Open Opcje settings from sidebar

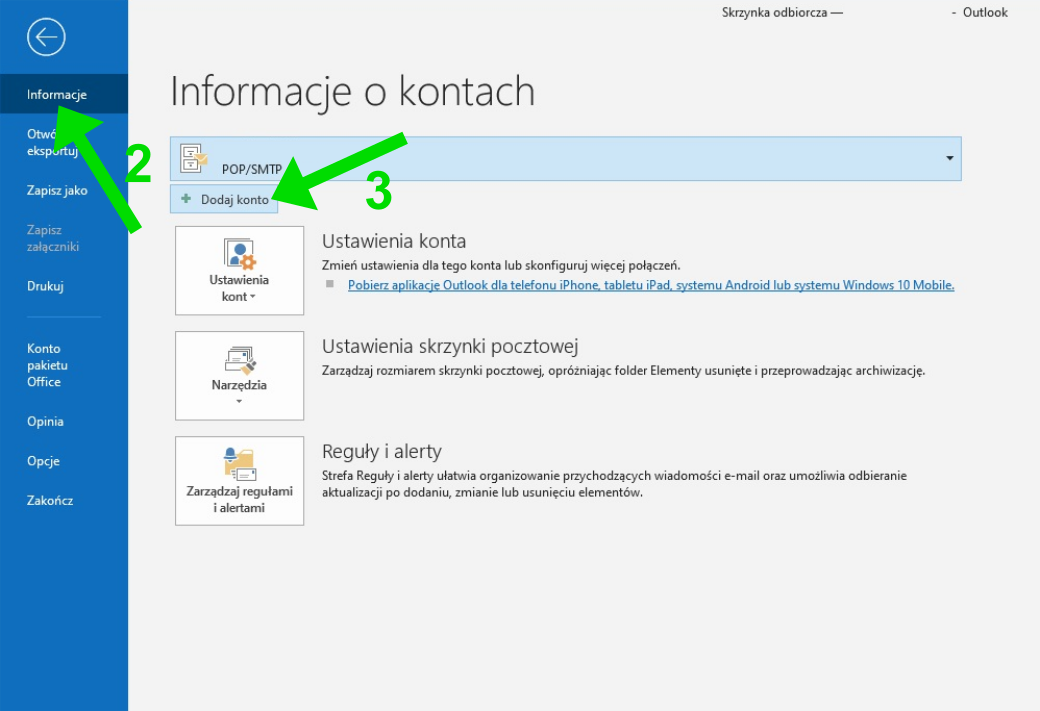click(43, 461)
